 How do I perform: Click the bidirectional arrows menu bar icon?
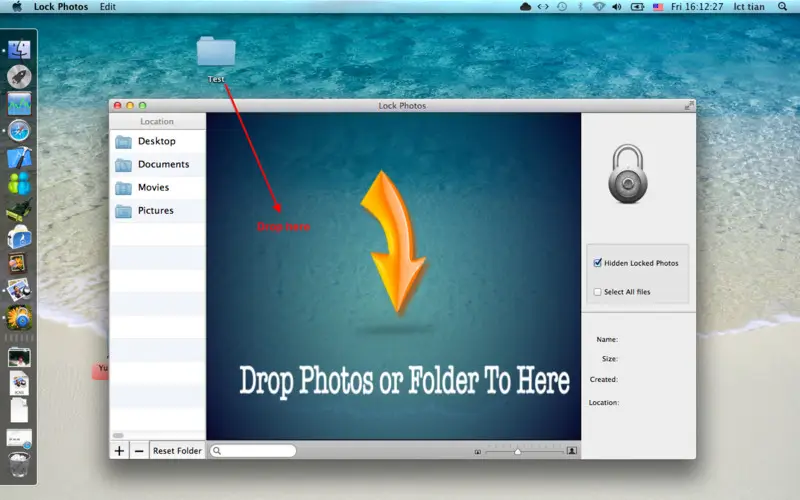pos(543,7)
